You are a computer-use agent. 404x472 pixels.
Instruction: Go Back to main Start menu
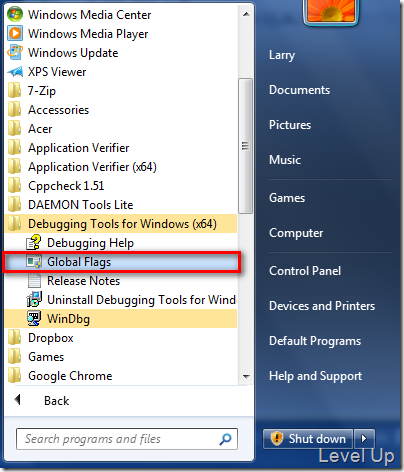56,400
